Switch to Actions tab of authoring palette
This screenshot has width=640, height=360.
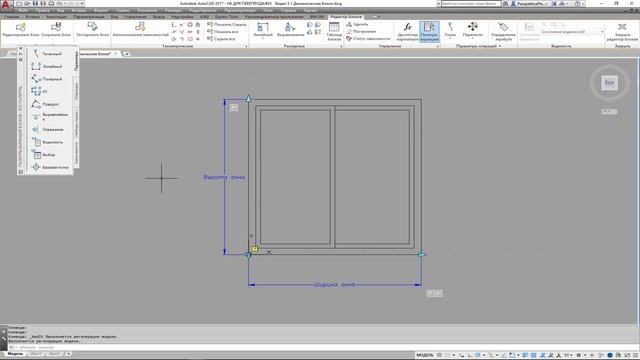tap(76, 92)
